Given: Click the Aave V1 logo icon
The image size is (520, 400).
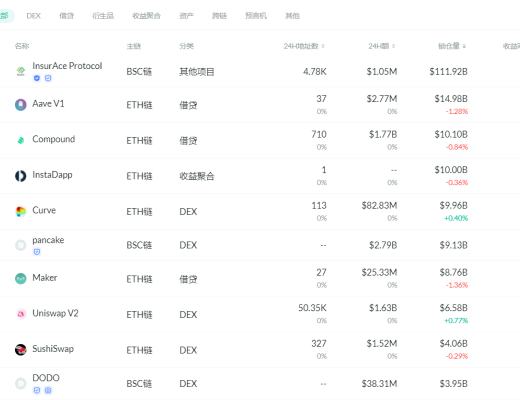Looking at the screenshot, I should [21, 105].
